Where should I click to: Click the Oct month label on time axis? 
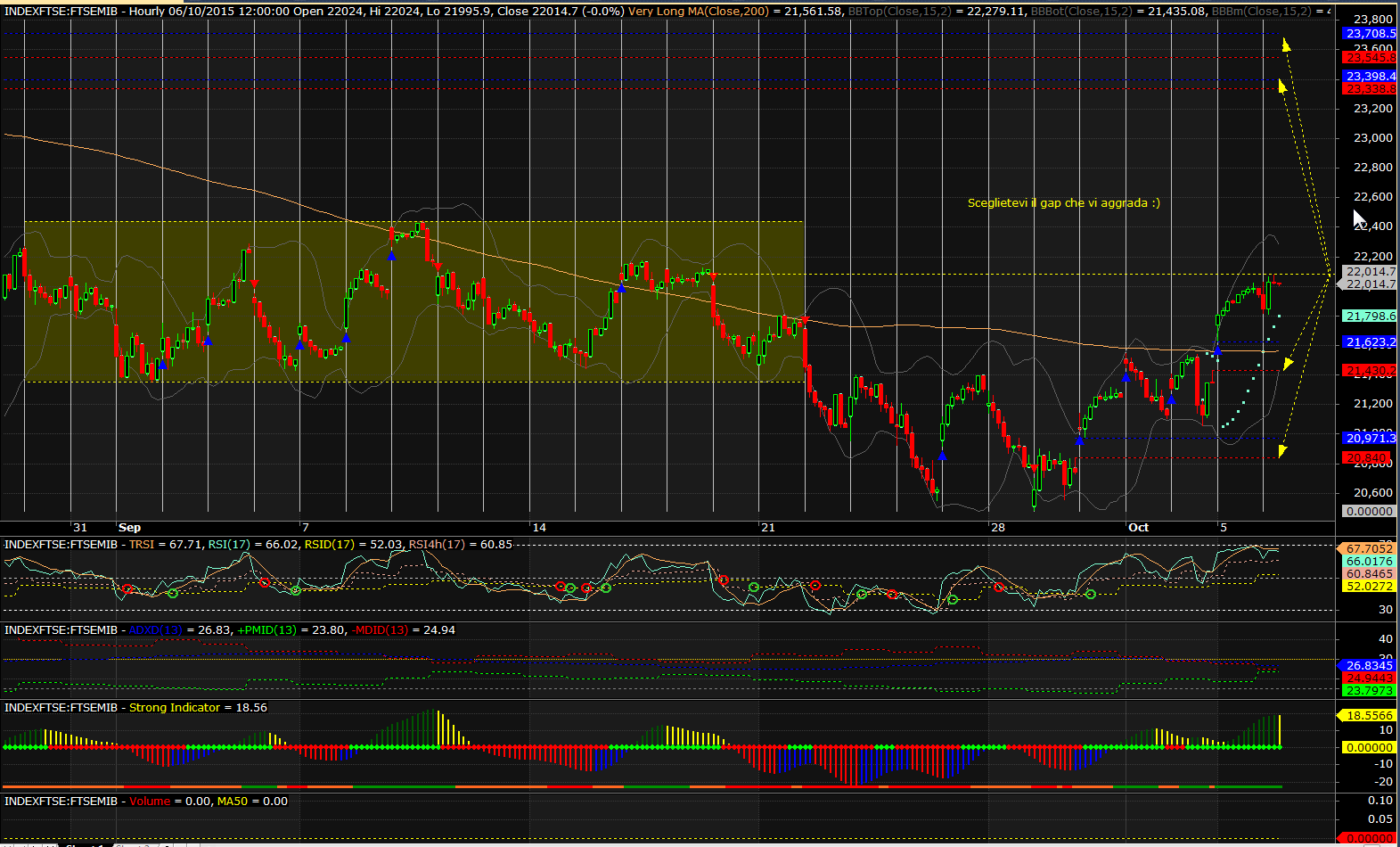tap(1138, 527)
